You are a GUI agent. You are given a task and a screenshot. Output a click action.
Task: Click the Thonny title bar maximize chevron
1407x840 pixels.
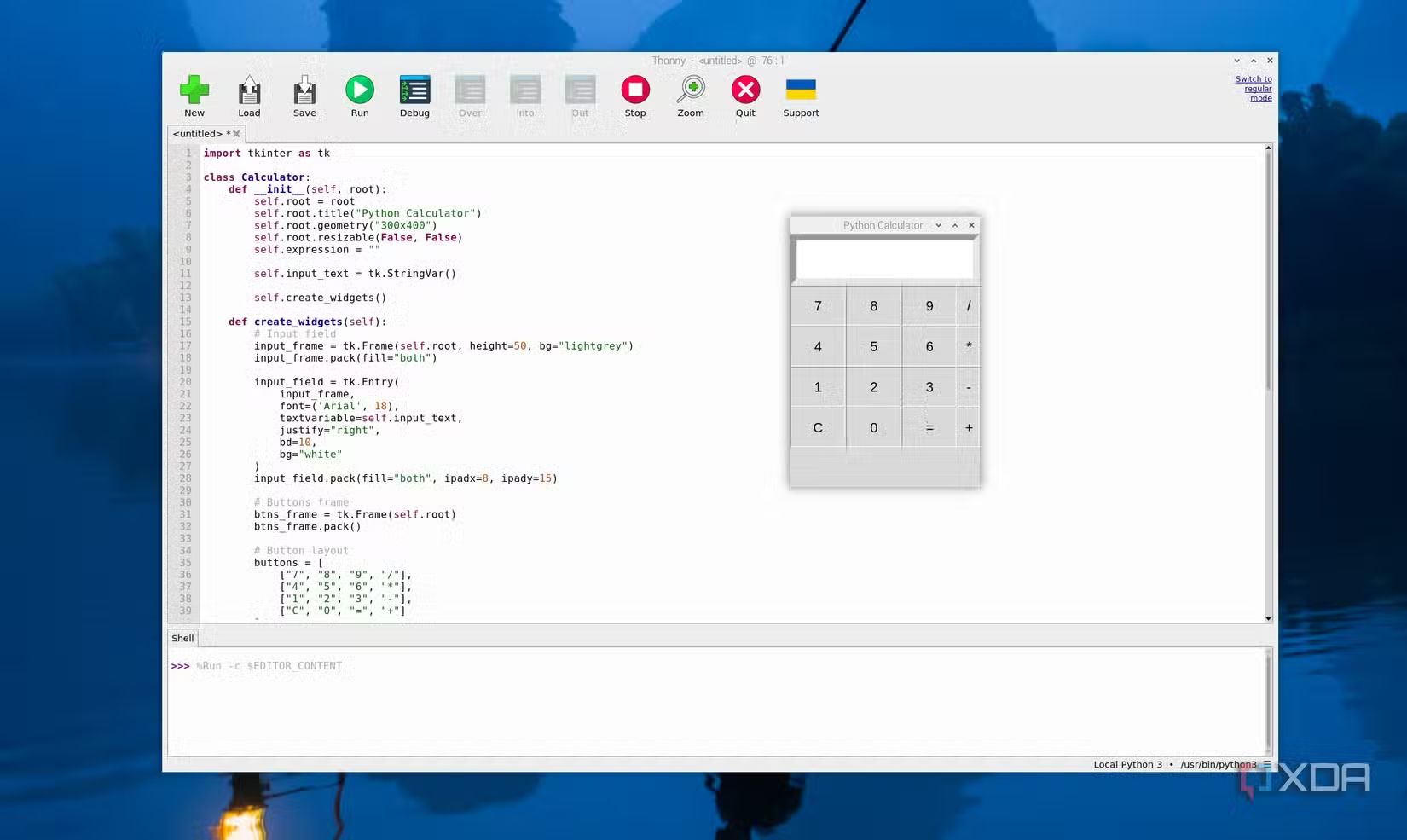[x=1254, y=61]
